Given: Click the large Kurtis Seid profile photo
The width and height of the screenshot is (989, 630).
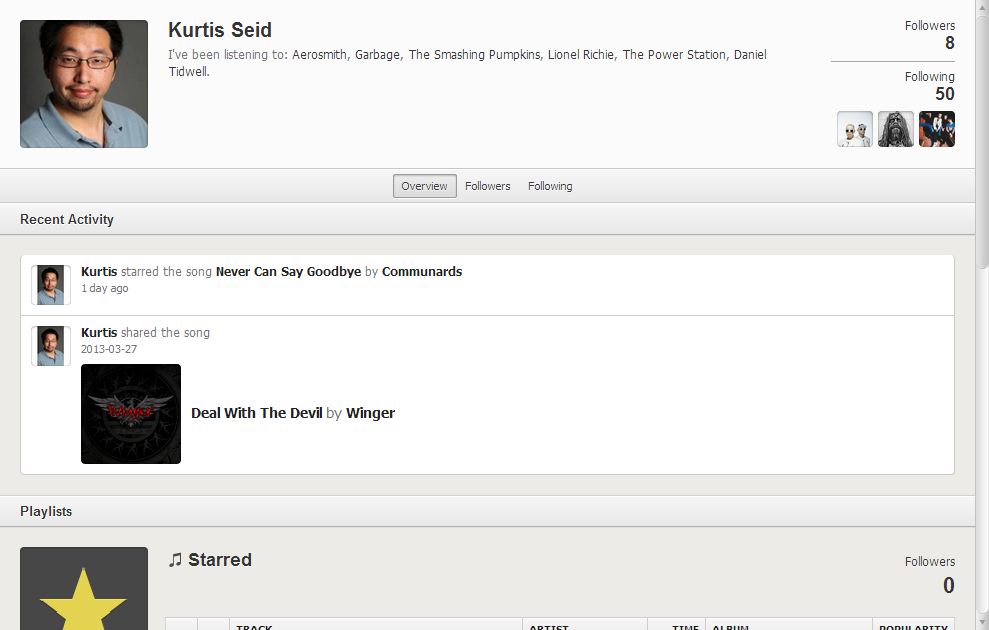Looking at the screenshot, I should click(84, 84).
